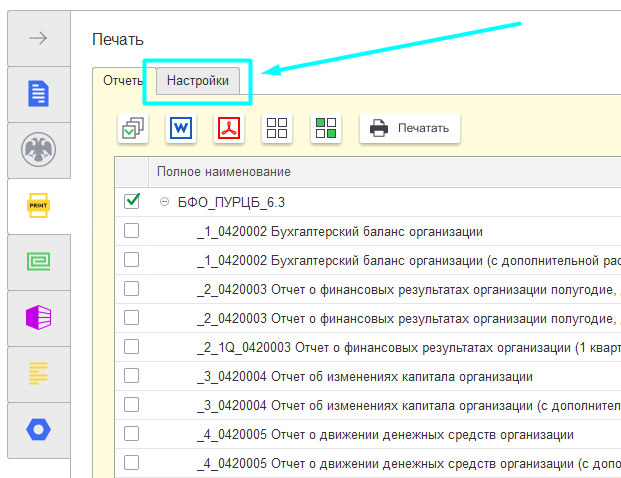Open the purple cube sidebar icon
Image resolution: width=621 pixels, height=478 pixels.
pyautogui.click(x=38, y=318)
